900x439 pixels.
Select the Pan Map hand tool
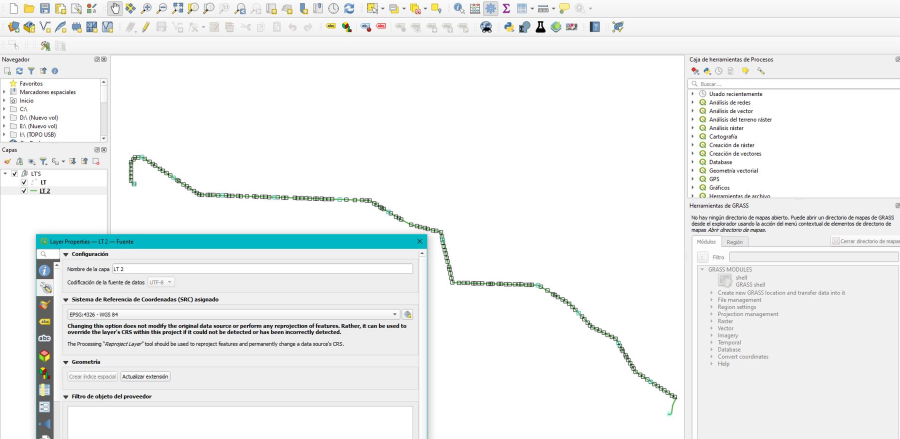coord(115,8)
